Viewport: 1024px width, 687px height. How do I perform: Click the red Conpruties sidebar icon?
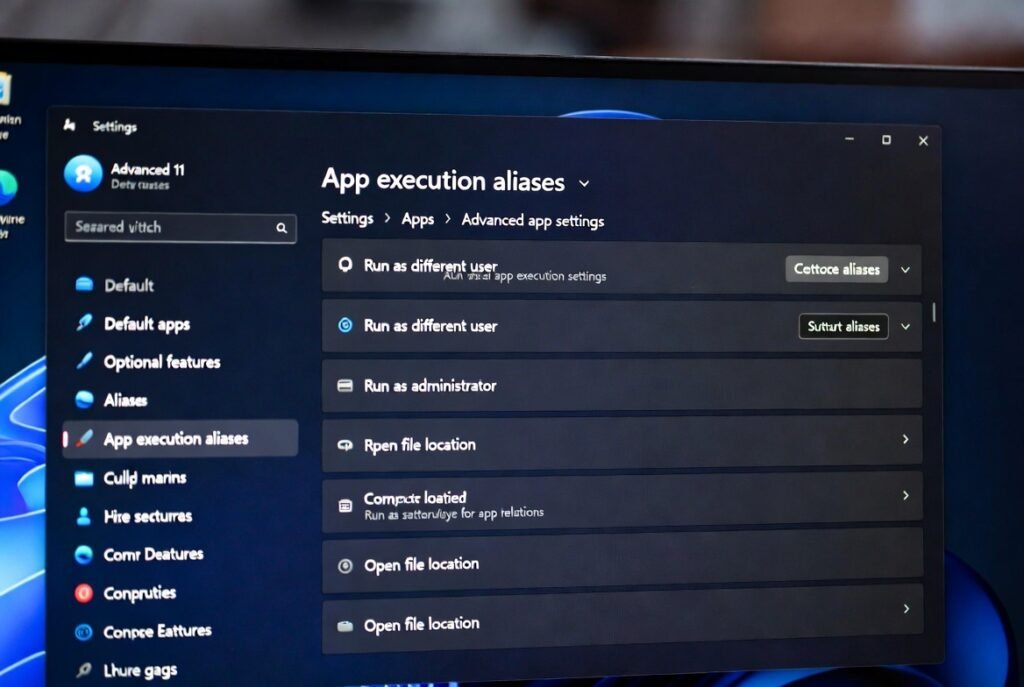tap(84, 593)
